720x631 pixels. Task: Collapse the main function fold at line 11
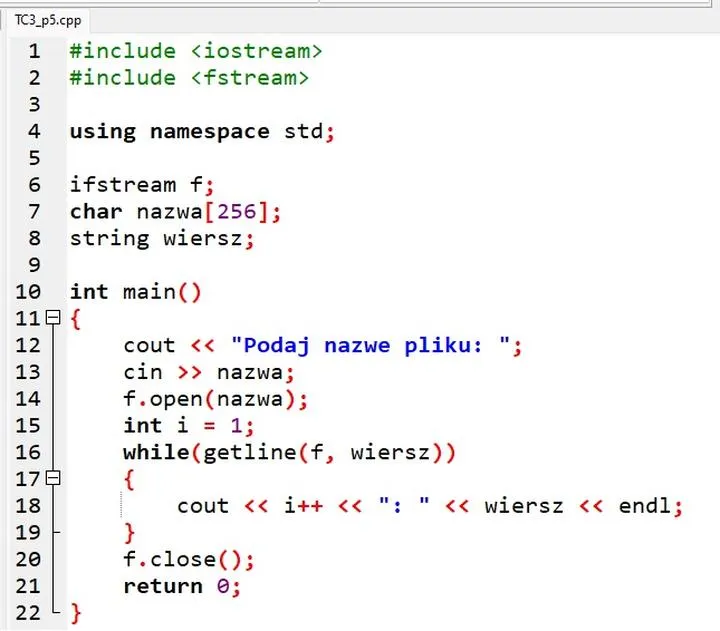(54, 319)
